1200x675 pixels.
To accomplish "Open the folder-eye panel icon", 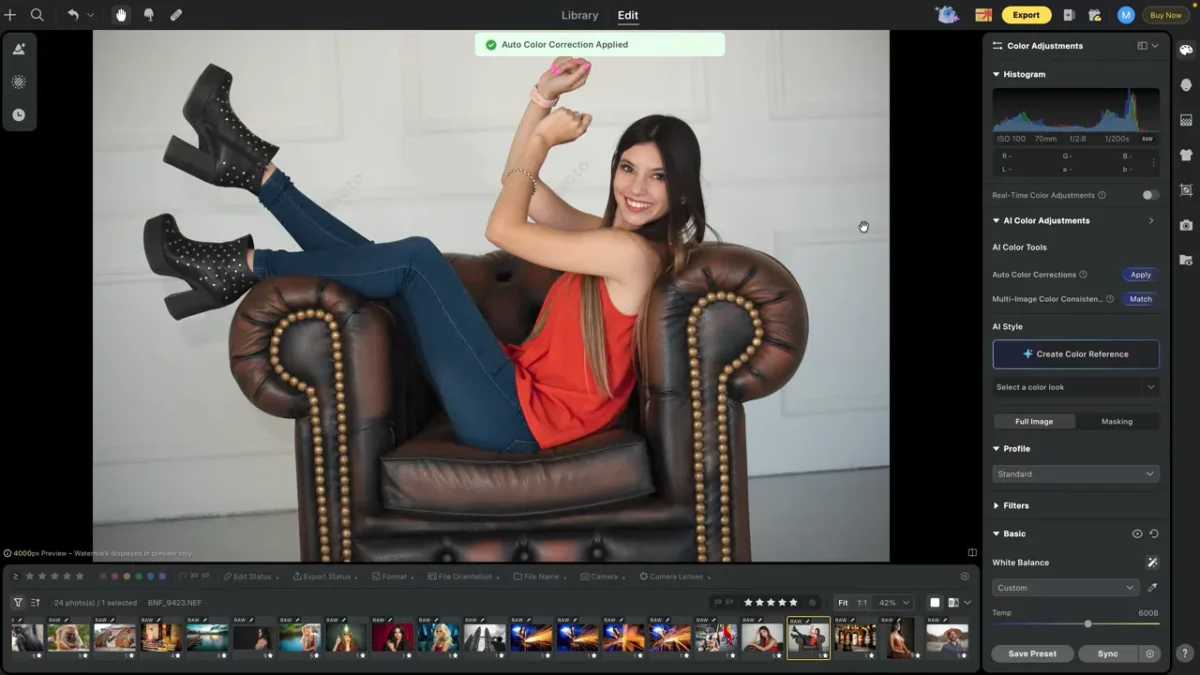I will (x=1186, y=260).
